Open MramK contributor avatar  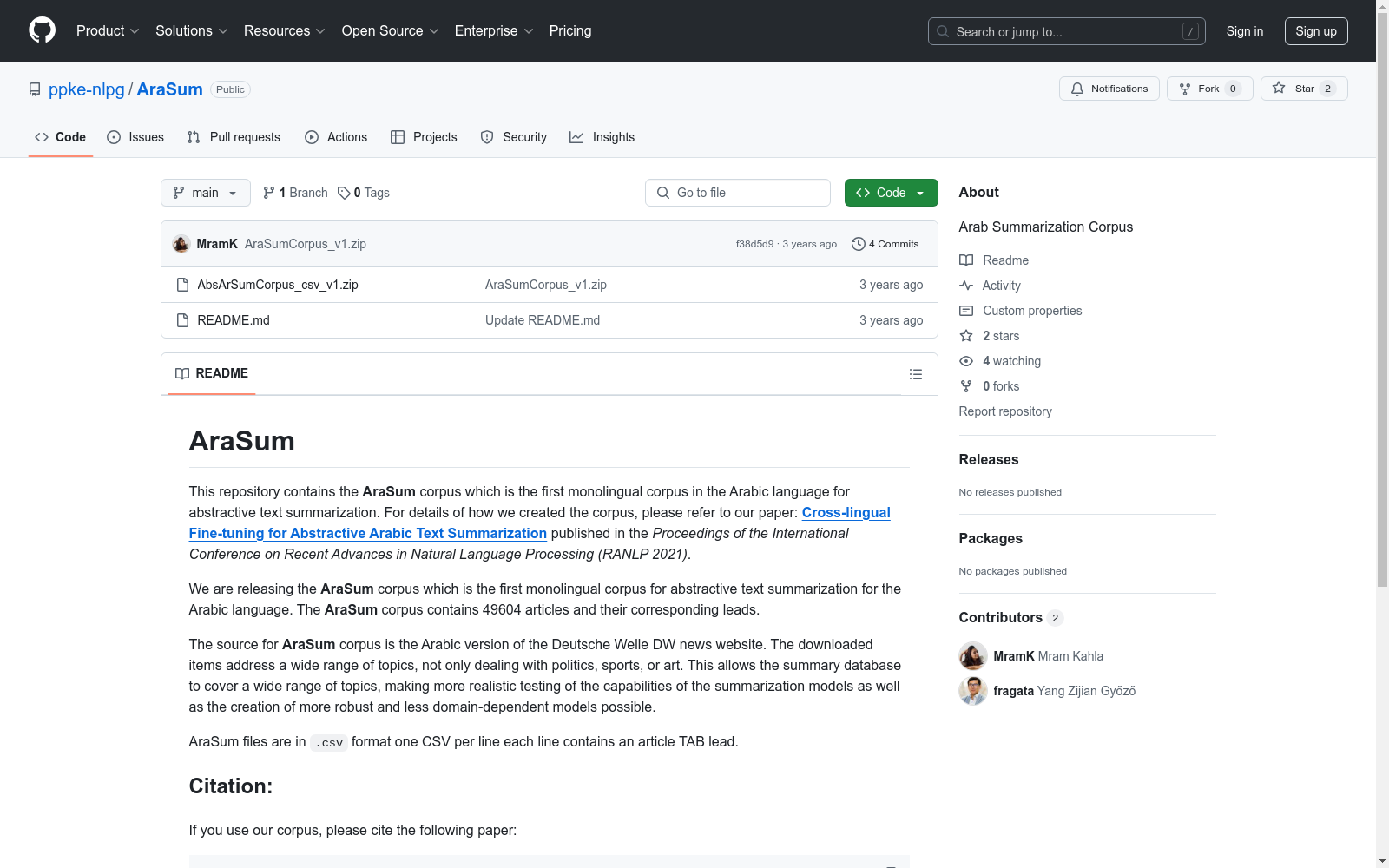coord(973,656)
